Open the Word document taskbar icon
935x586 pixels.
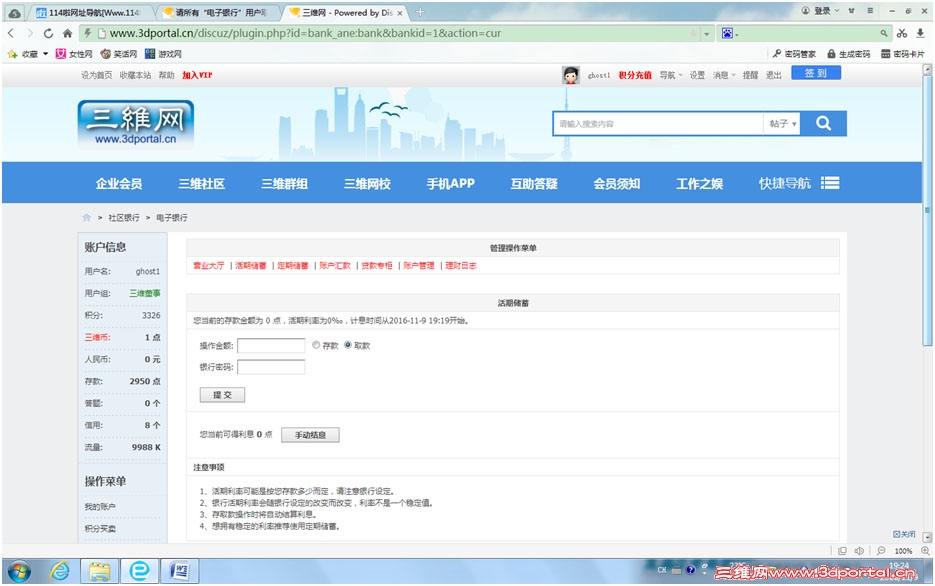[x=179, y=571]
